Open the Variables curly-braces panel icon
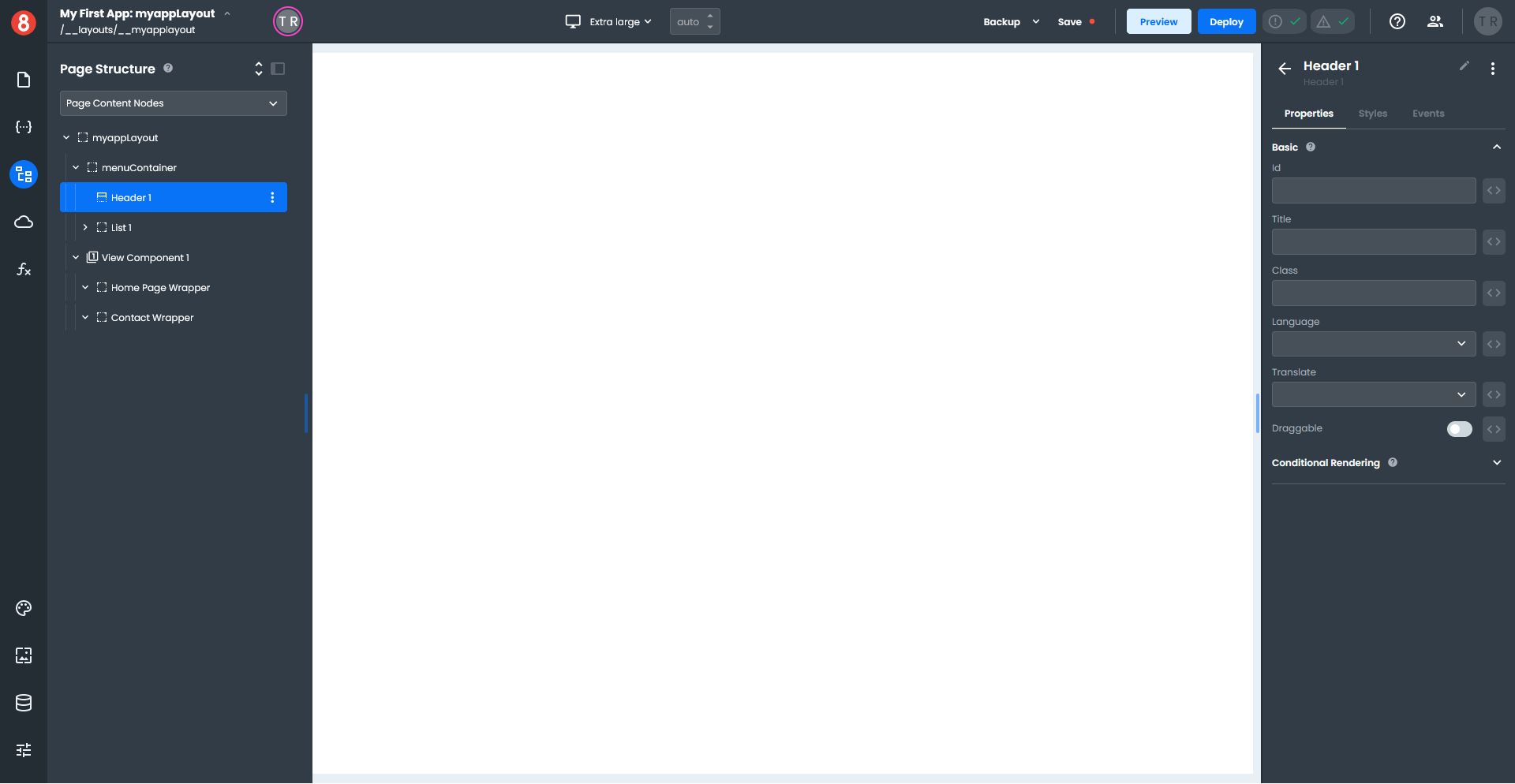1515x784 pixels. (x=24, y=127)
